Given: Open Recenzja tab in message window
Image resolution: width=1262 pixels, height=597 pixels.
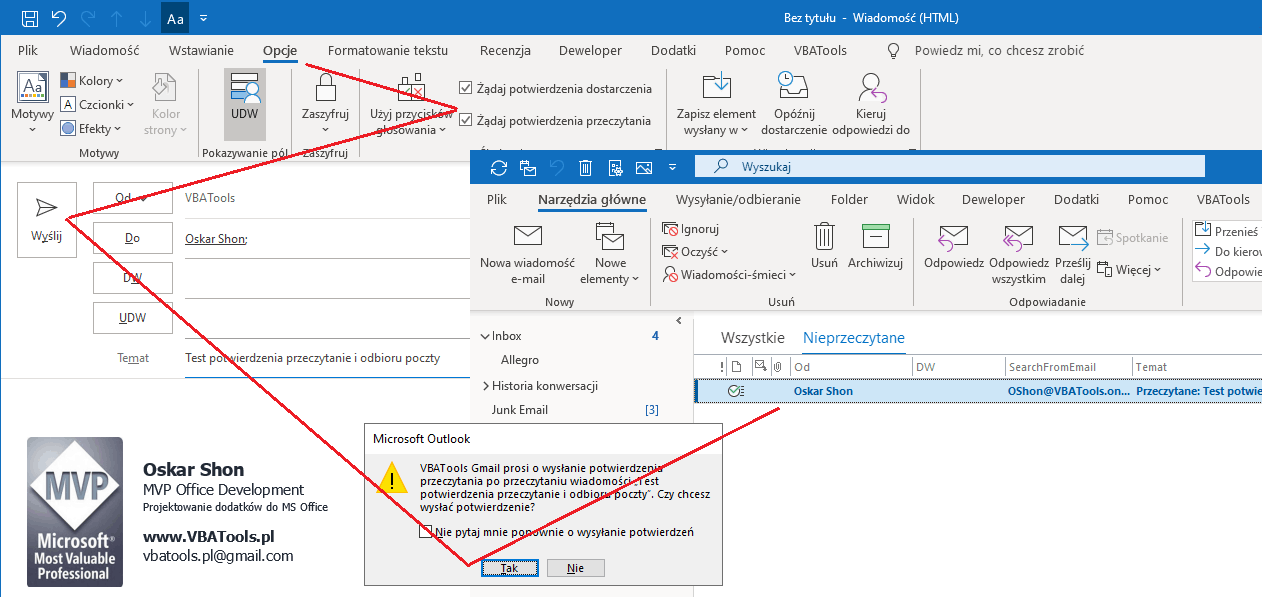Looking at the screenshot, I should pyautogui.click(x=505, y=50).
